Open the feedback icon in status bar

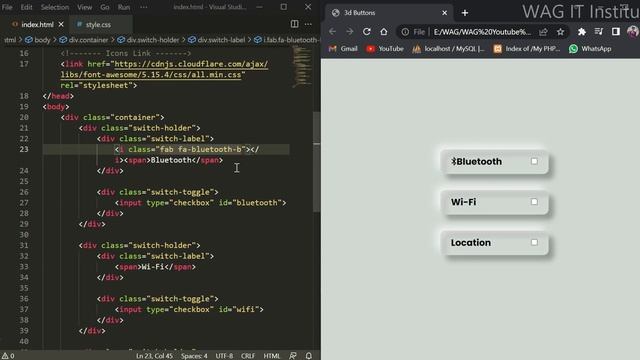coord(293,356)
